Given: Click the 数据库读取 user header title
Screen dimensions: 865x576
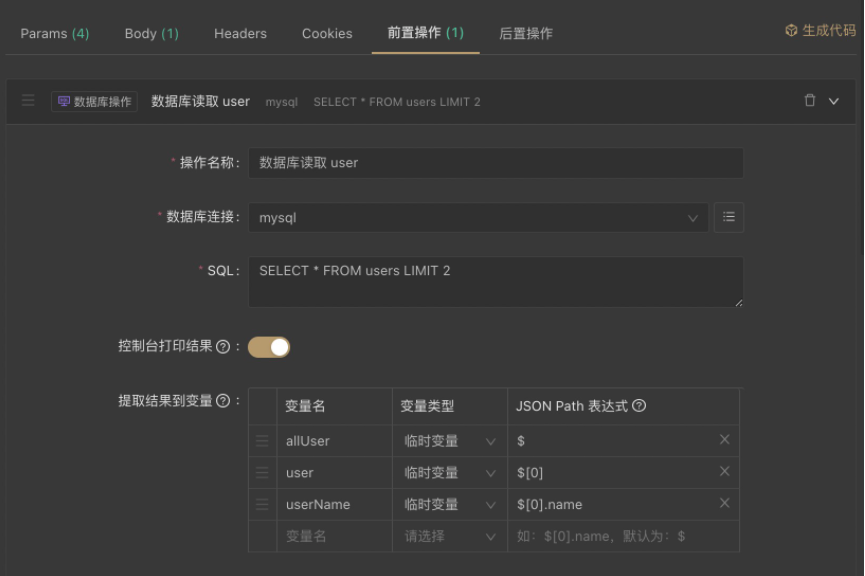Looking at the screenshot, I should [x=200, y=102].
